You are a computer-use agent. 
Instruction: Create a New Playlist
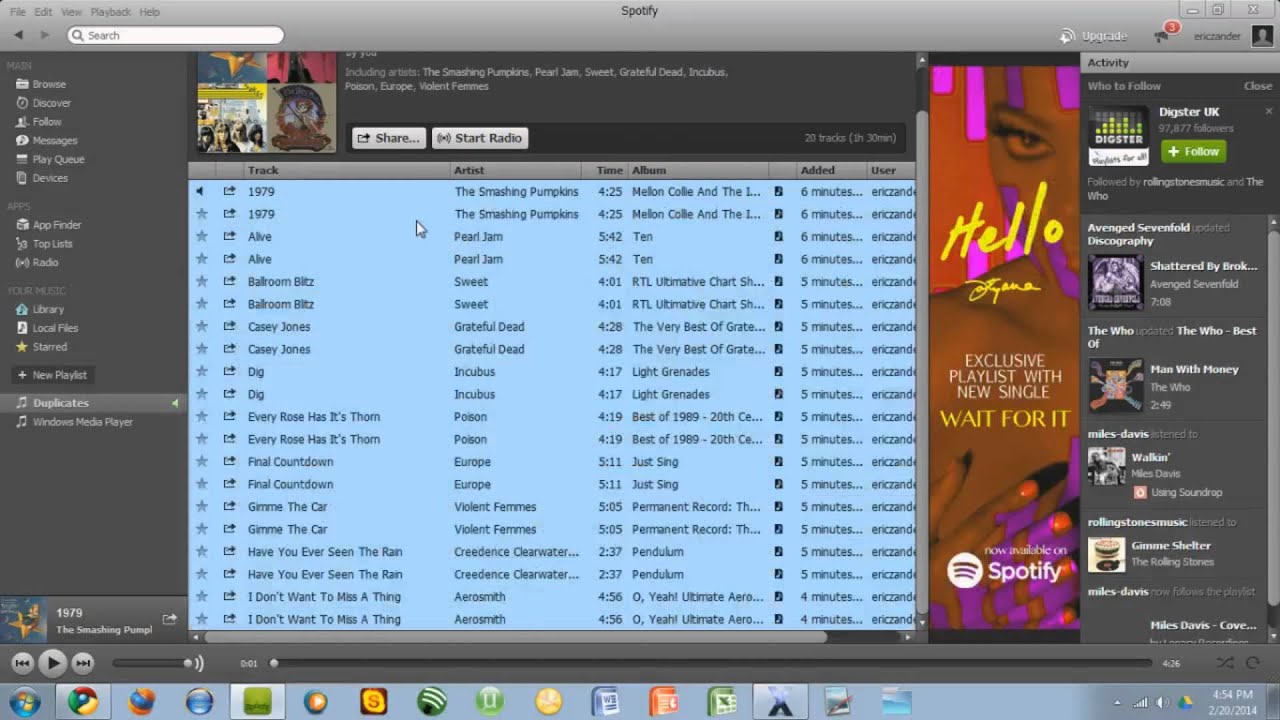(x=52, y=375)
